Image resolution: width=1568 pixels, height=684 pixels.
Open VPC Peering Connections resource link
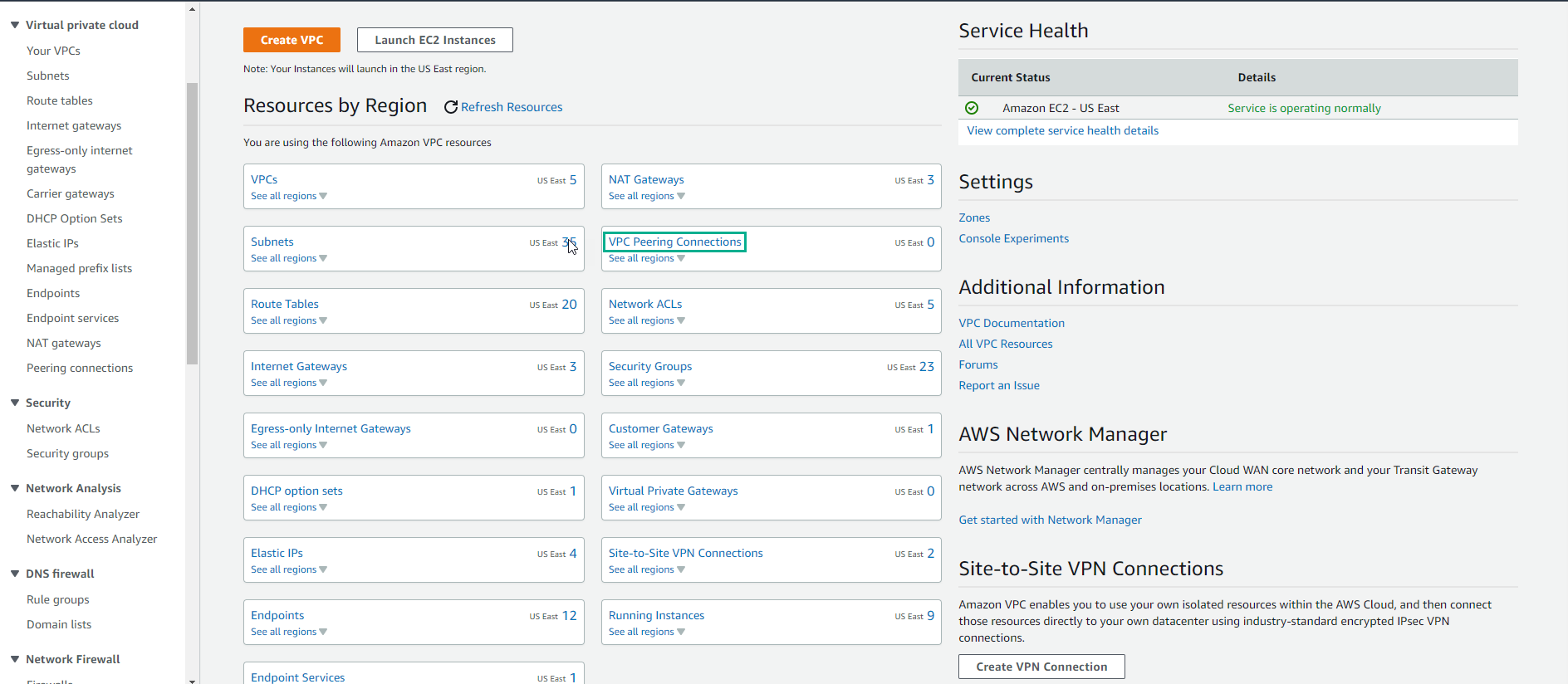click(x=675, y=242)
